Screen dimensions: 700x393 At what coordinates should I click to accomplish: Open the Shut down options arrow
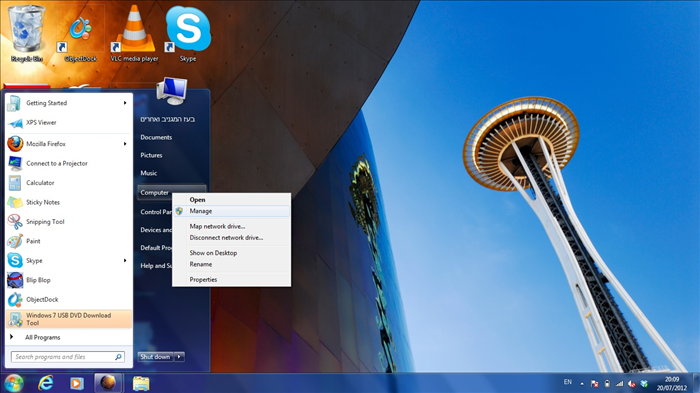pyautogui.click(x=179, y=357)
